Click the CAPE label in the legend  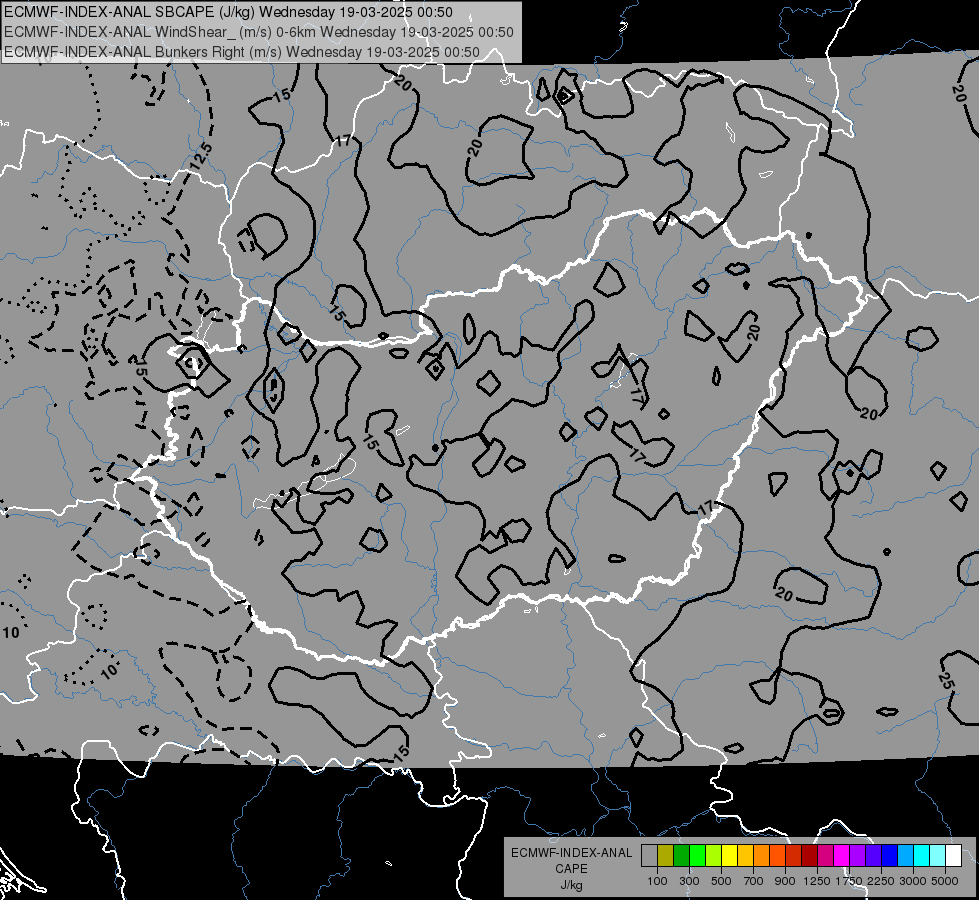571,869
